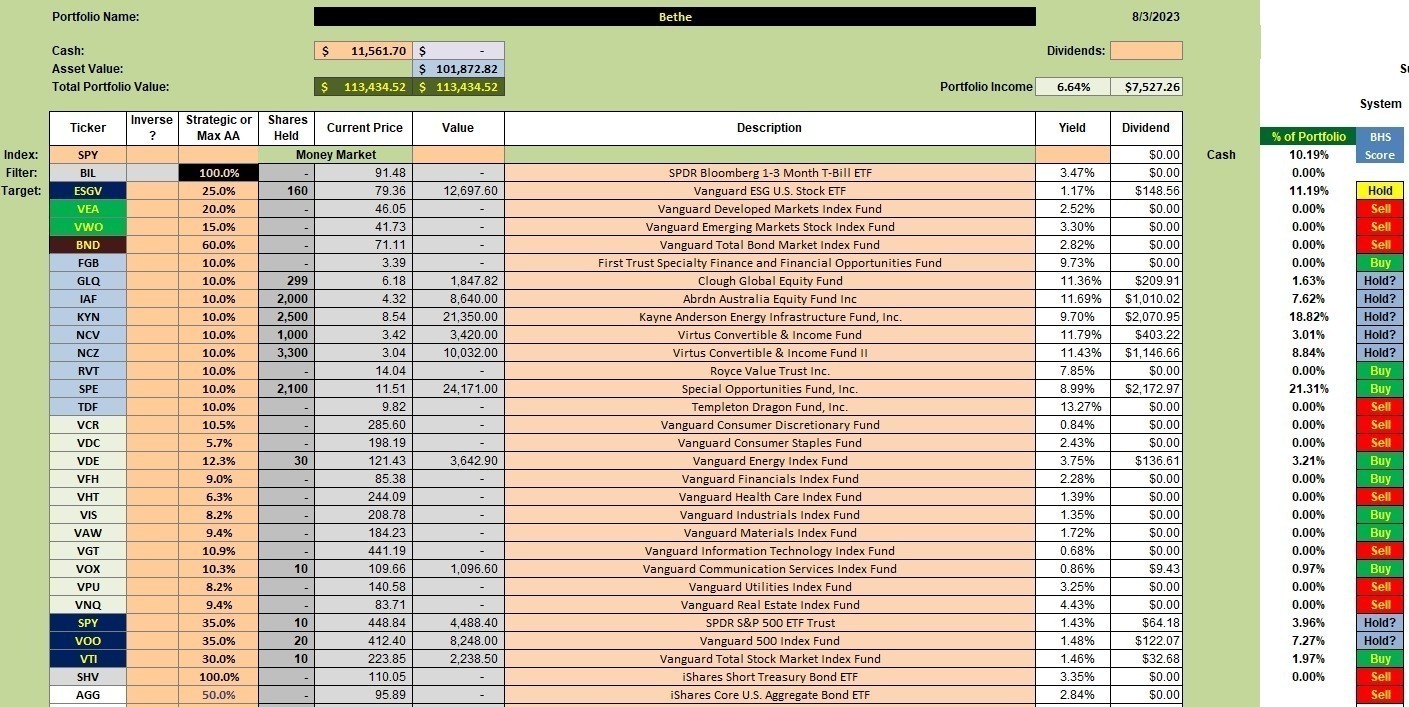The image size is (1409, 707).
Task: Click the Shares Held column header
Action: click(x=286, y=128)
